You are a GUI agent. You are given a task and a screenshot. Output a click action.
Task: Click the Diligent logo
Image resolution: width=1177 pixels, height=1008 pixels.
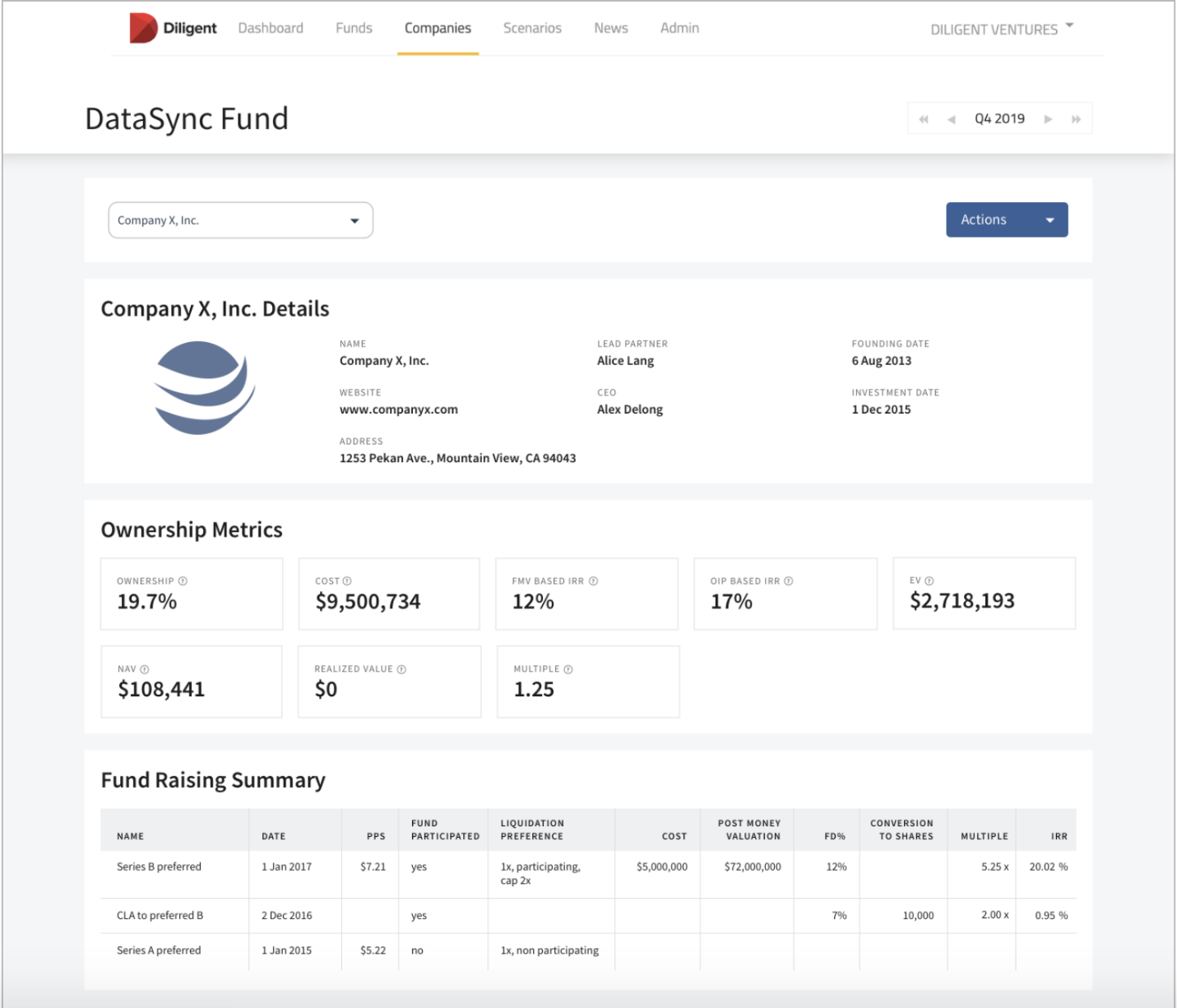(173, 28)
